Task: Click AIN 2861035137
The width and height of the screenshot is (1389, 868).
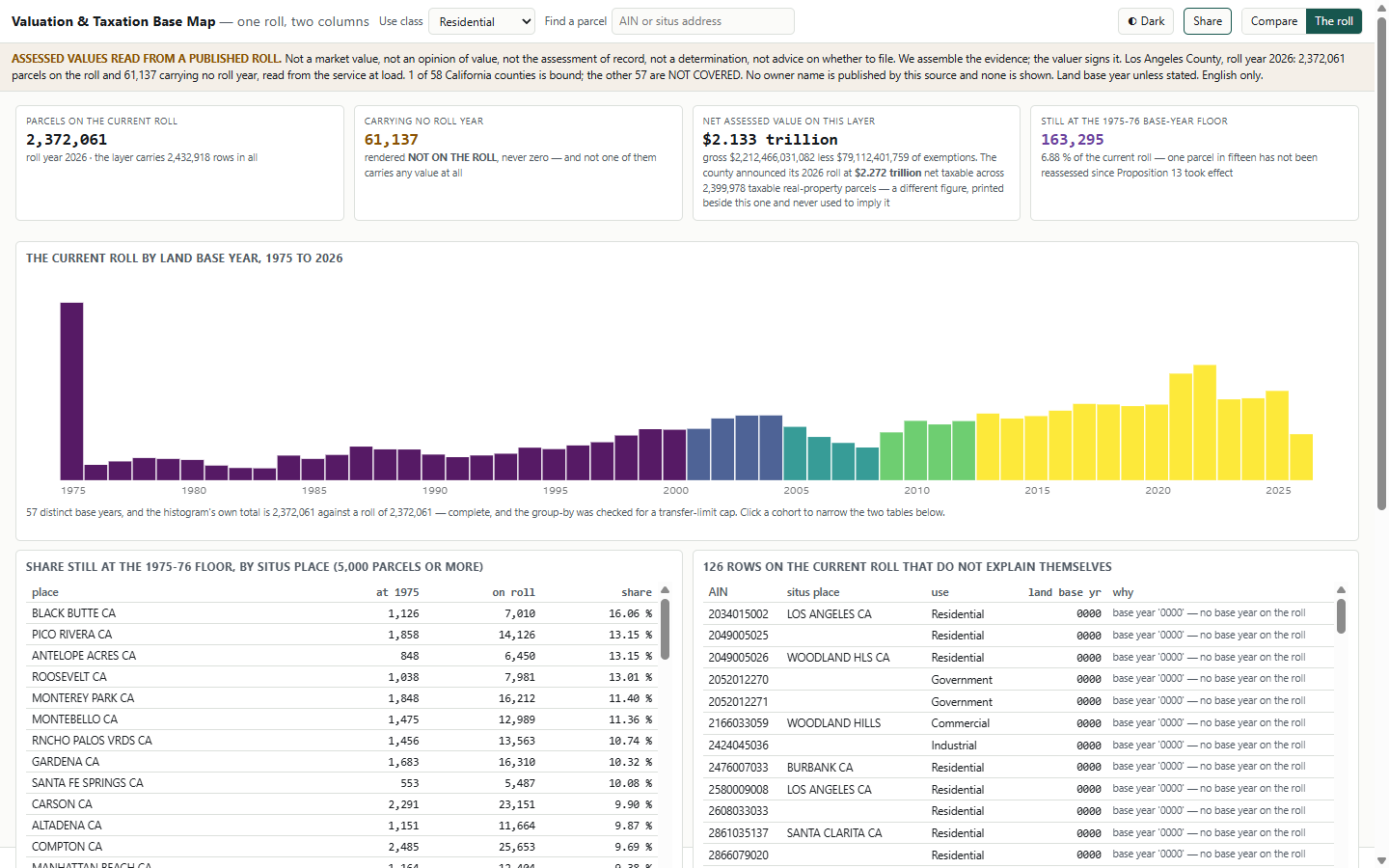Action: pyautogui.click(x=738, y=833)
